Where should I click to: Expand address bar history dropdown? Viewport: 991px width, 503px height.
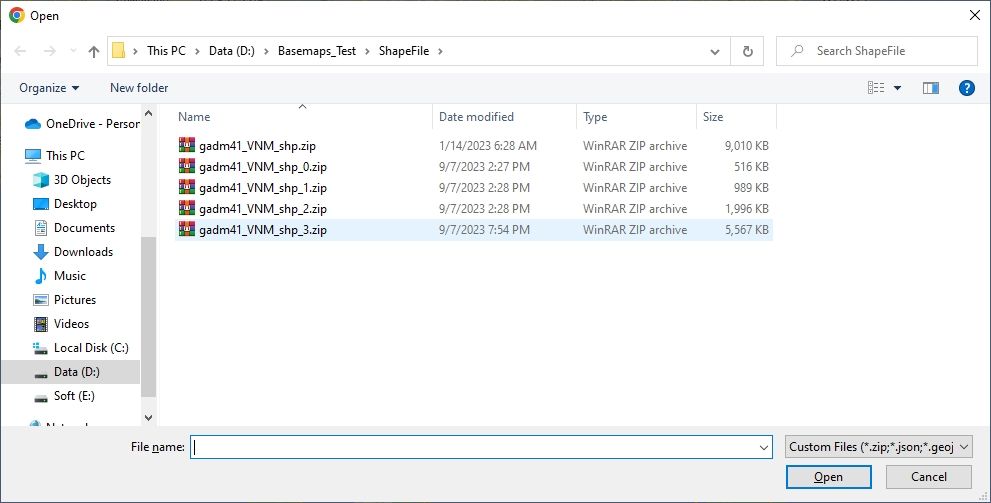[714, 51]
